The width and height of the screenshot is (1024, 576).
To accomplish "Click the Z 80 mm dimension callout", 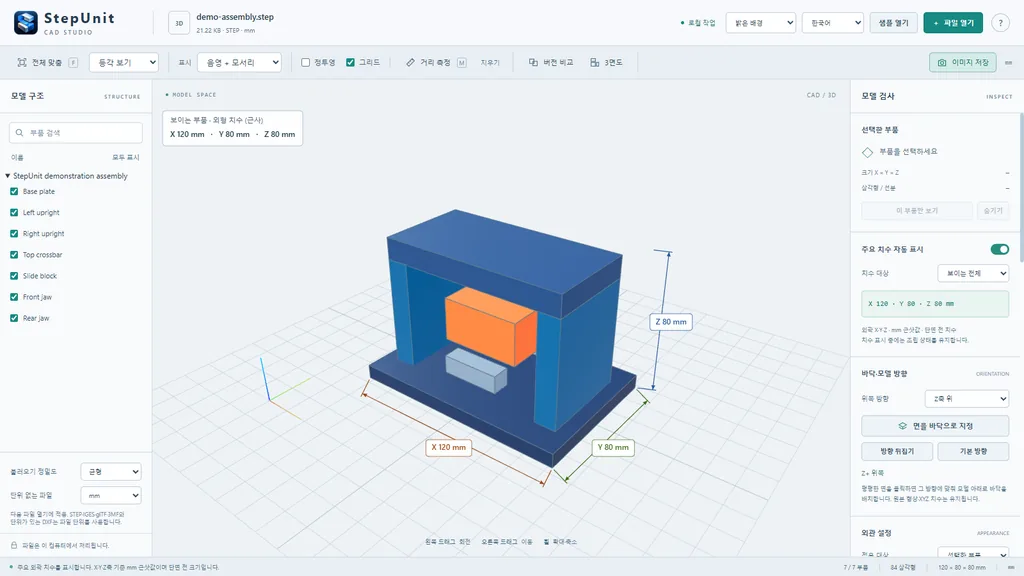I will pyautogui.click(x=671, y=322).
